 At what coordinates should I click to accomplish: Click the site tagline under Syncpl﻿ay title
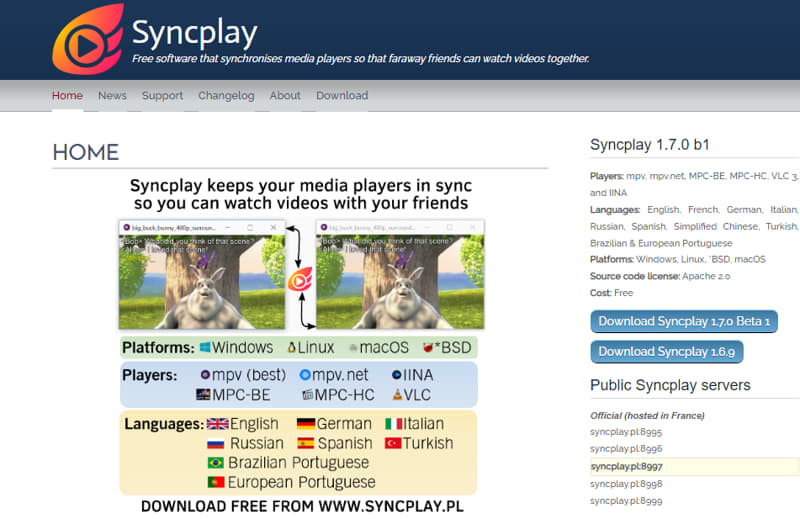[x=361, y=59]
